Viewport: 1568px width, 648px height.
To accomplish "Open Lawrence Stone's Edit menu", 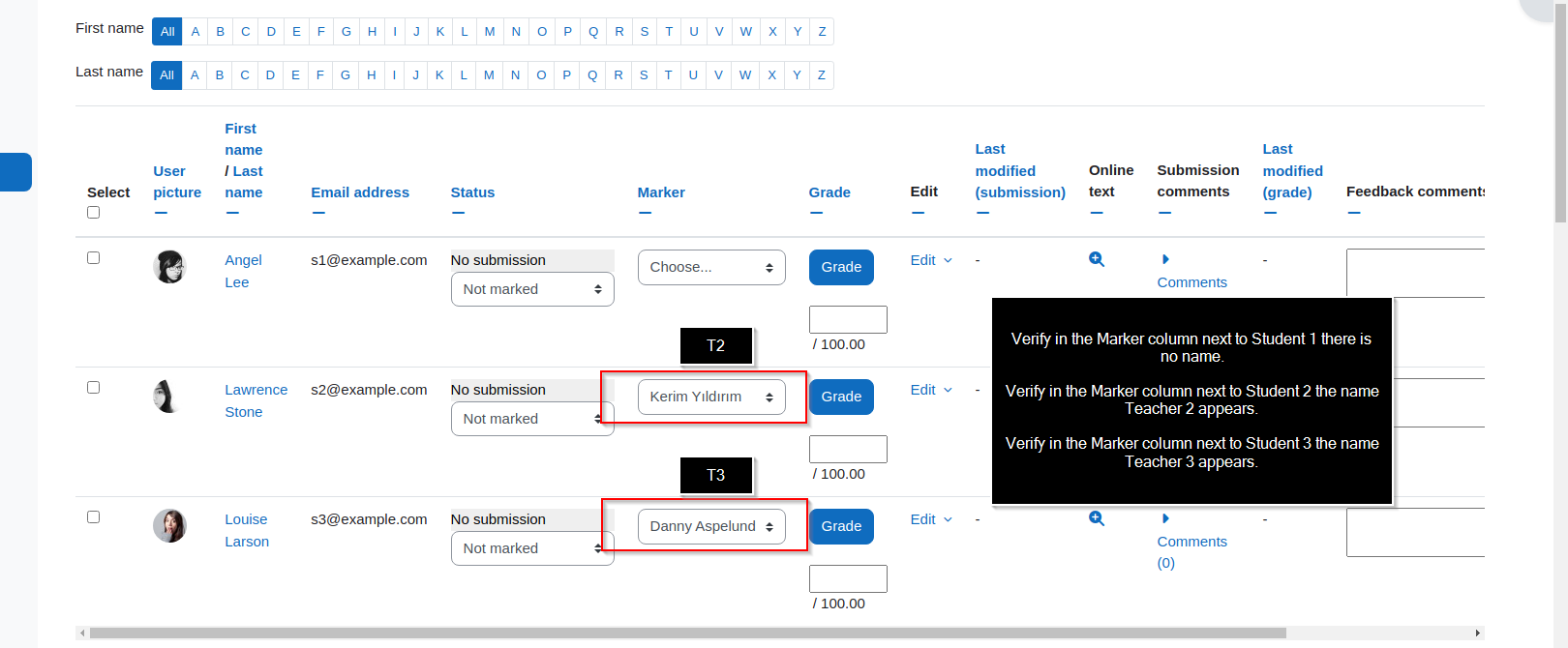I will [x=931, y=390].
